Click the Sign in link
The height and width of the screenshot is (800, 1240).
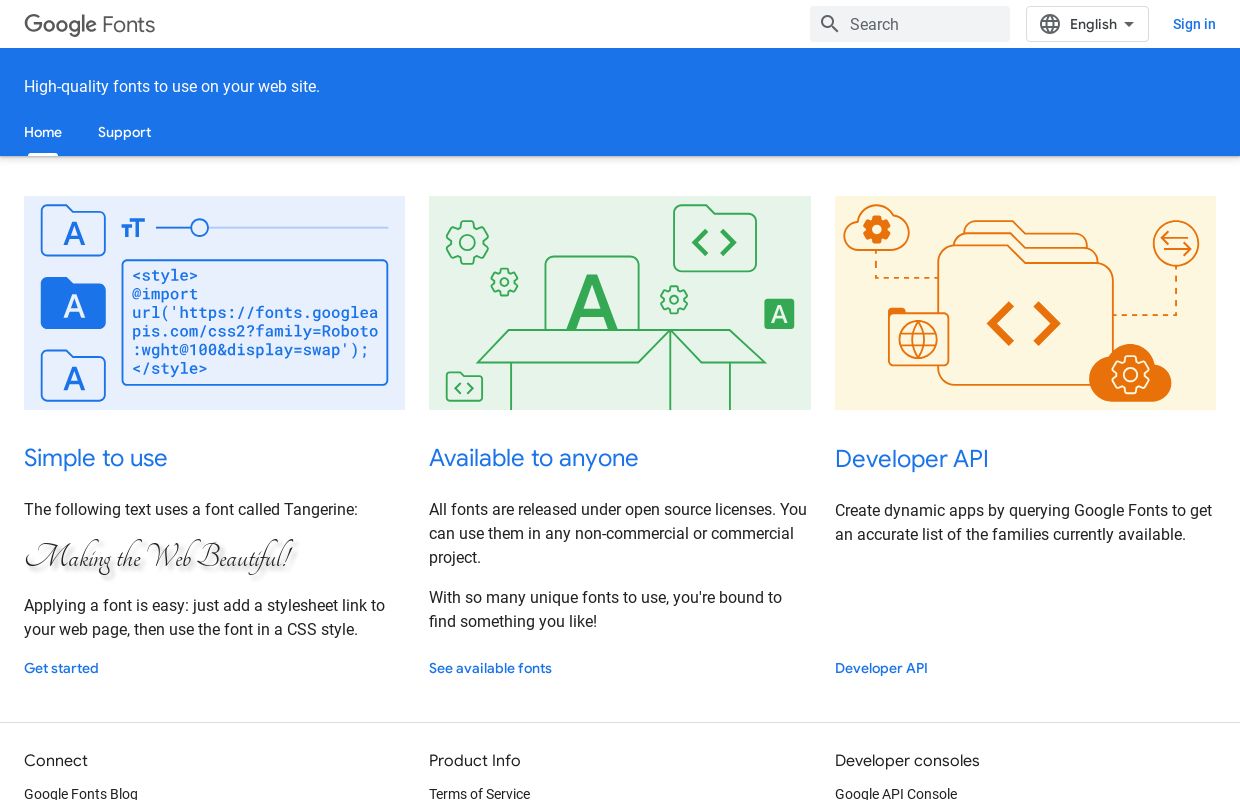(1194, 24)
